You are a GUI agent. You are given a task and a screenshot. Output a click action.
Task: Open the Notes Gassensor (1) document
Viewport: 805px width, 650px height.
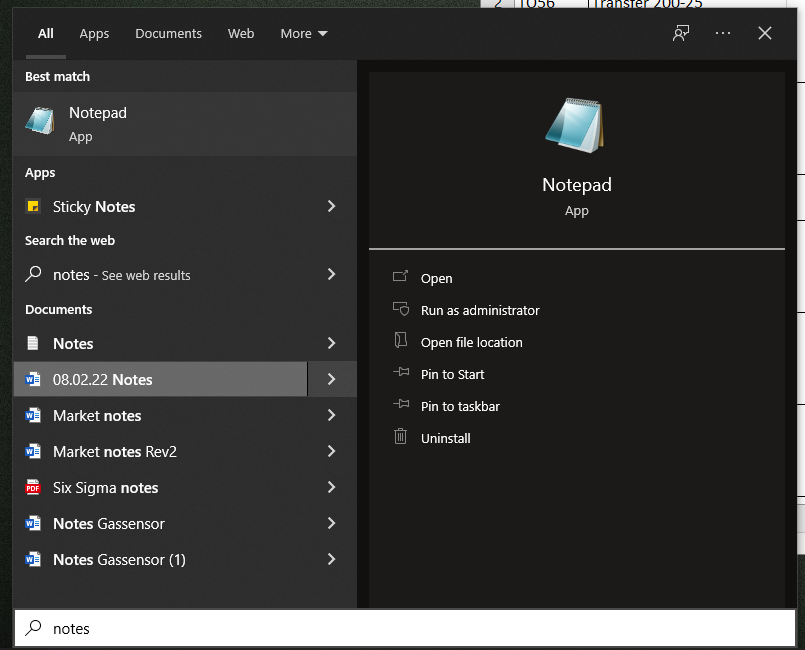[161, 559]
